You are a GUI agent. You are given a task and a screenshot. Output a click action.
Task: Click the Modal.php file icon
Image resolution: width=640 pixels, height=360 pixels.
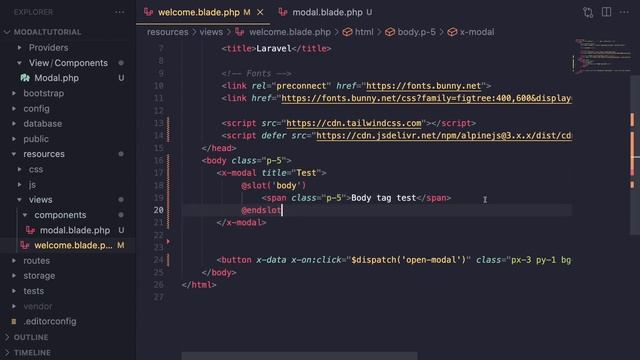pos(25,78)
